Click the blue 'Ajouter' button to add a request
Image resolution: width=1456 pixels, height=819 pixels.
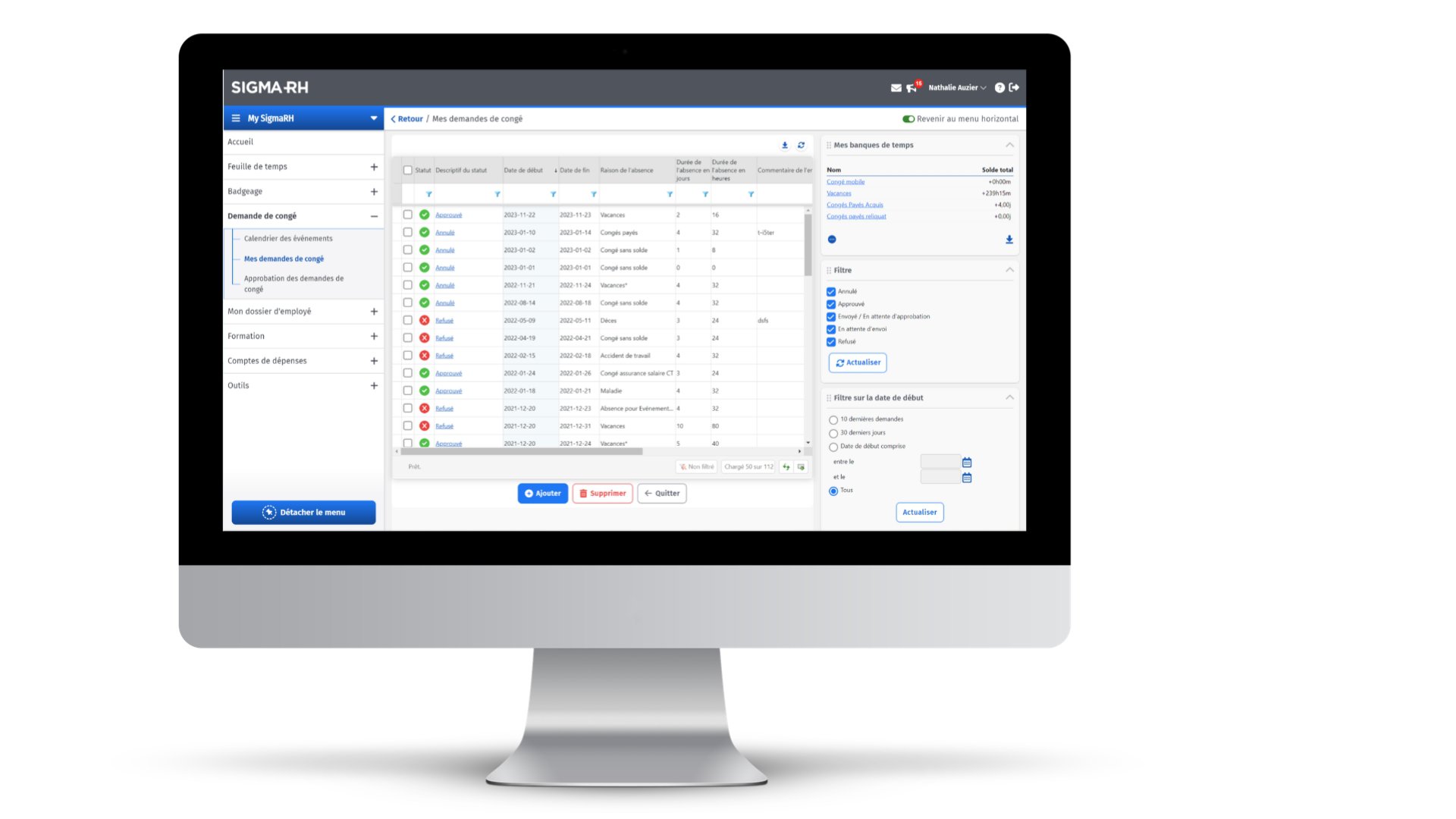542,493
